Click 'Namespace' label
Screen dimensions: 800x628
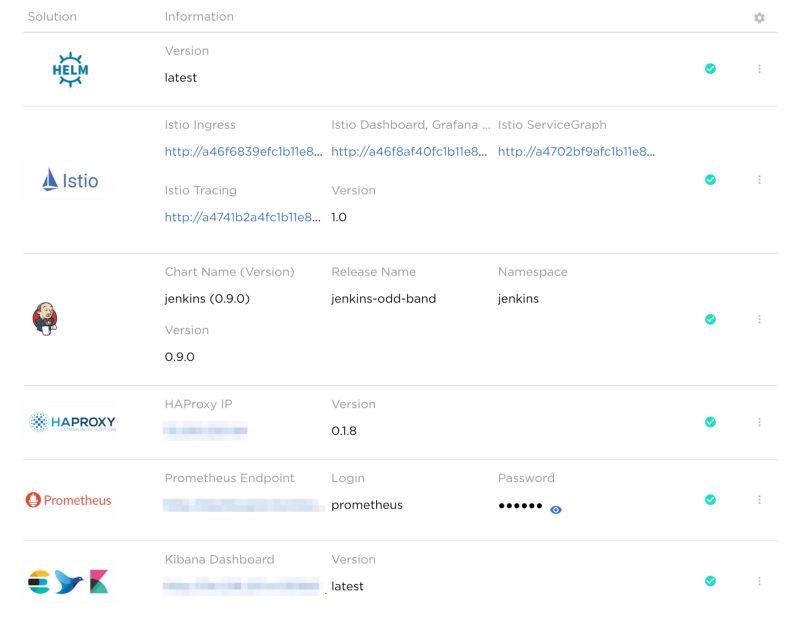coord(533,272)
